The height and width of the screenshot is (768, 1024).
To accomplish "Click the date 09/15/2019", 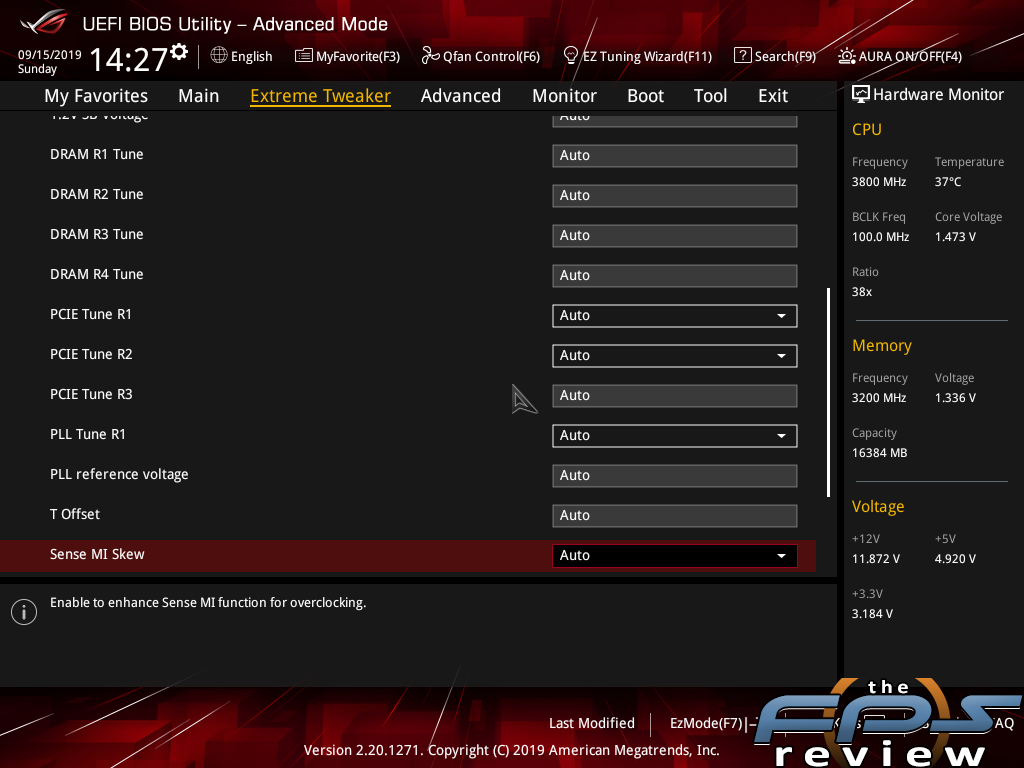I will 50,54.
